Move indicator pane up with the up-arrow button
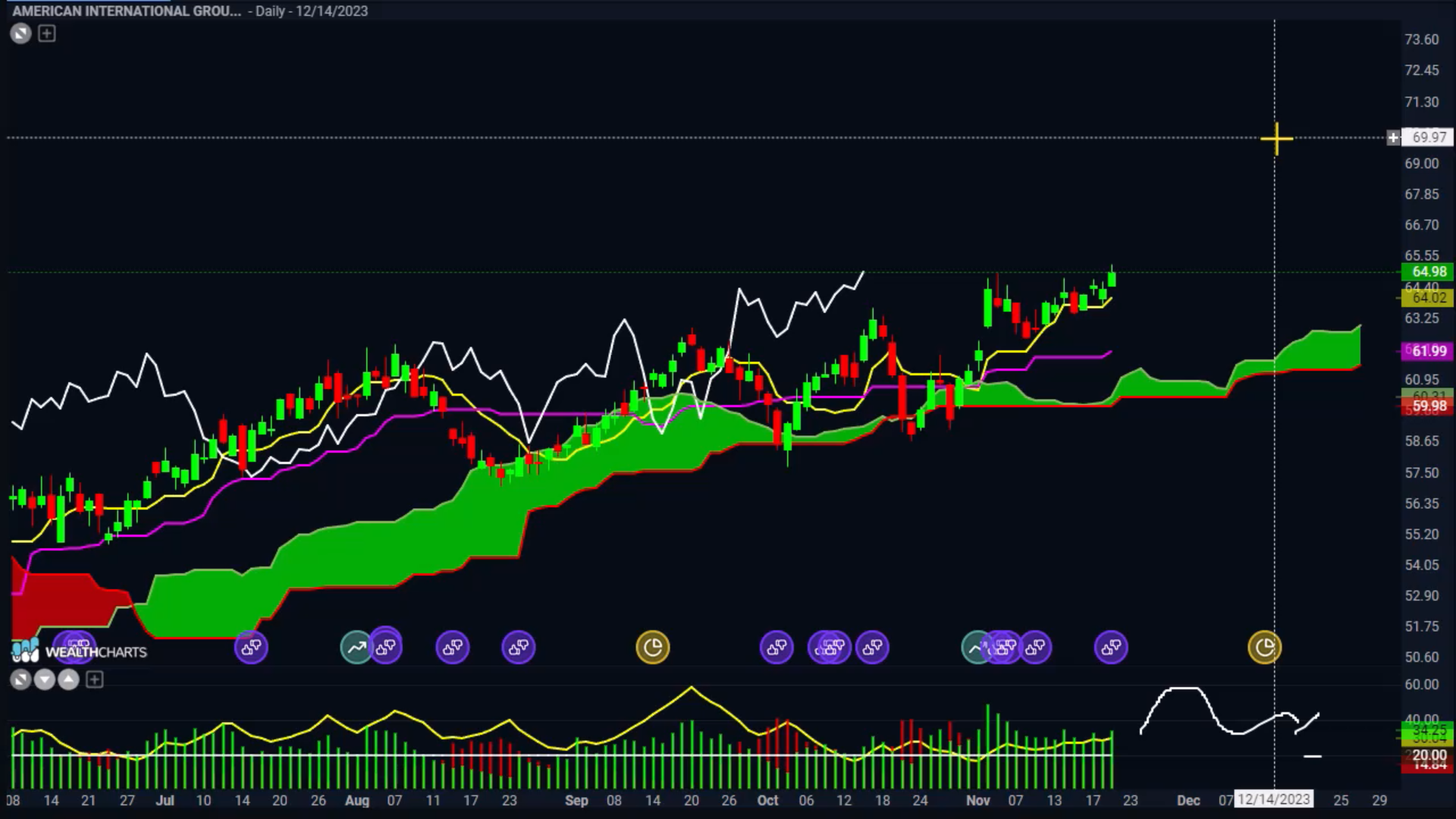The height and width of the screenshot is (819, 1456). tap(69, 680)
